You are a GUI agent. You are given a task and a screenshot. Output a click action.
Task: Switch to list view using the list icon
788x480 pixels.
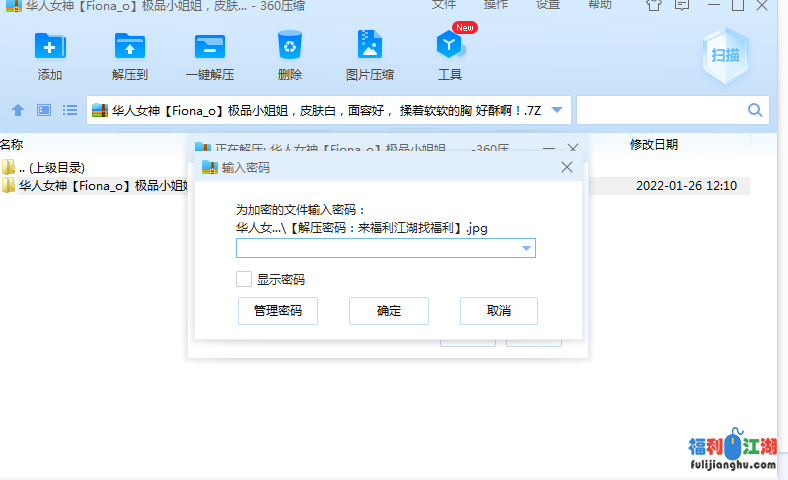click(70, 110)
